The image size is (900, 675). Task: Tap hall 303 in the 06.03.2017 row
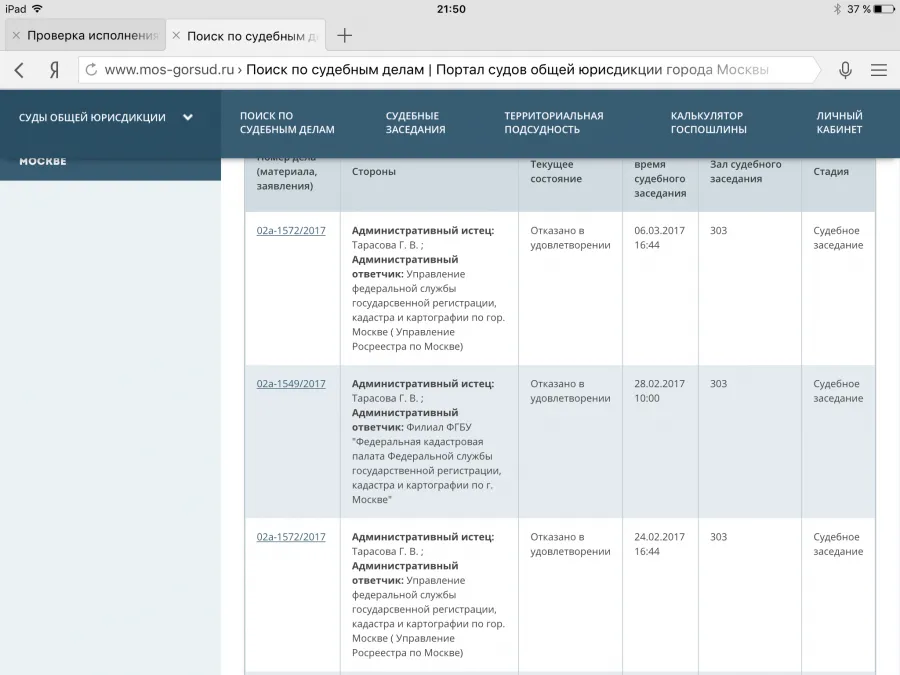tap(719, 231)
